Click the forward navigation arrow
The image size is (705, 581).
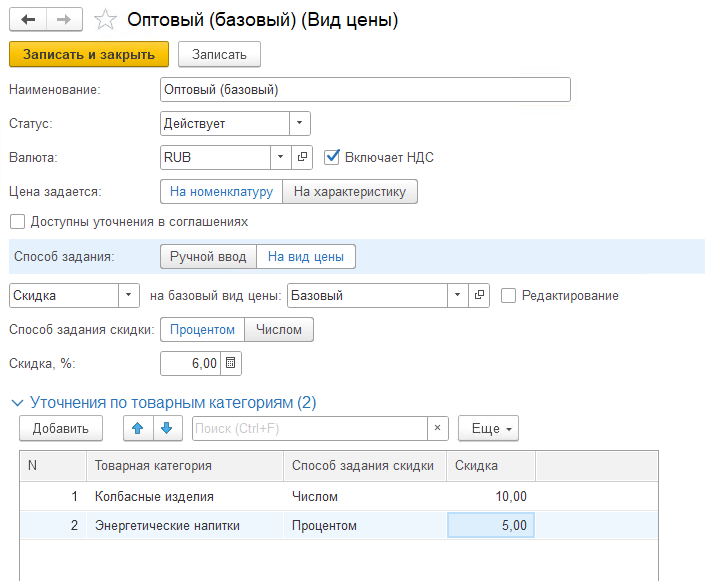64,20
